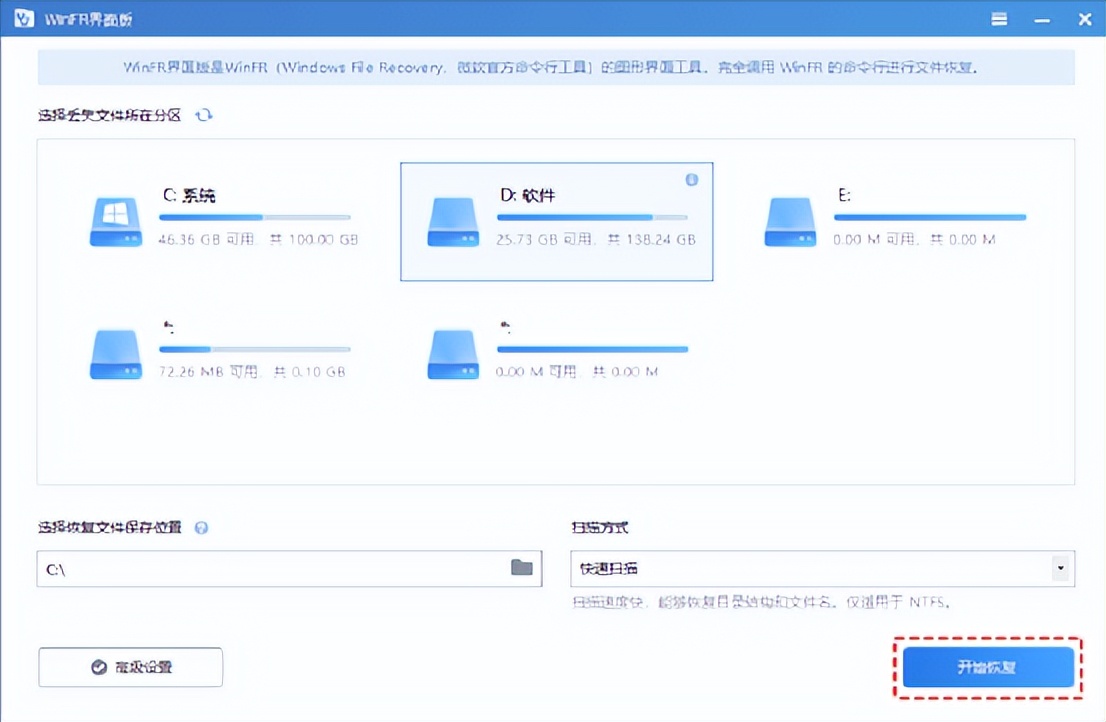Click the usage progress bar of the C: 系统 drive
Image resolution: width=1106 pixels, height=722 pixels.
click(255, 217)
